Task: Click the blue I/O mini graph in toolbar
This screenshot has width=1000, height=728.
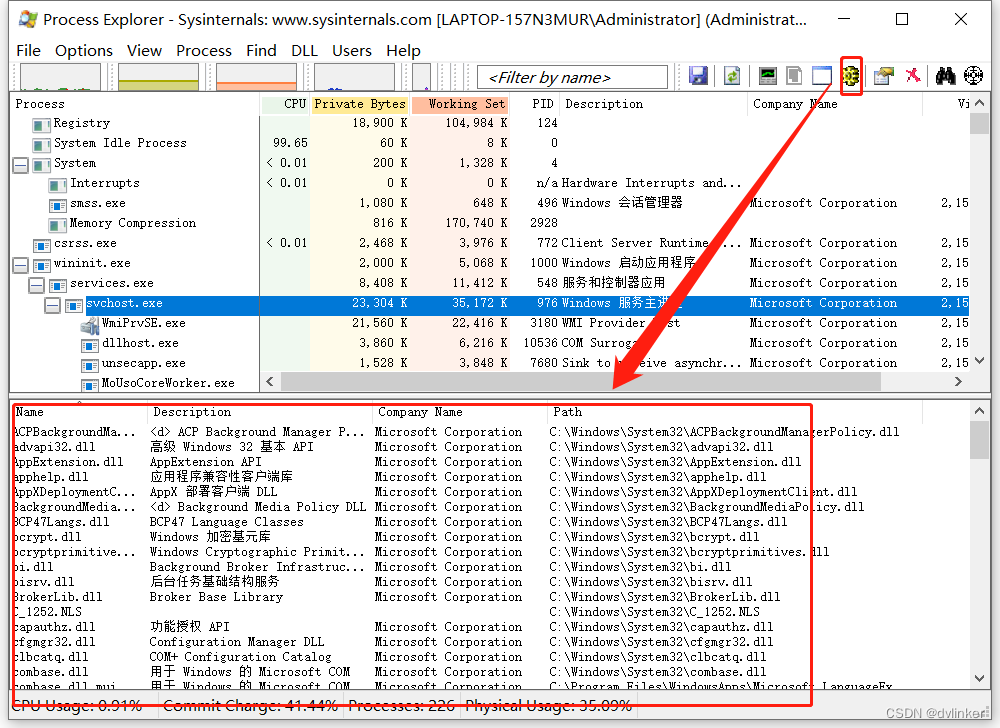Action: pos(355,77)
